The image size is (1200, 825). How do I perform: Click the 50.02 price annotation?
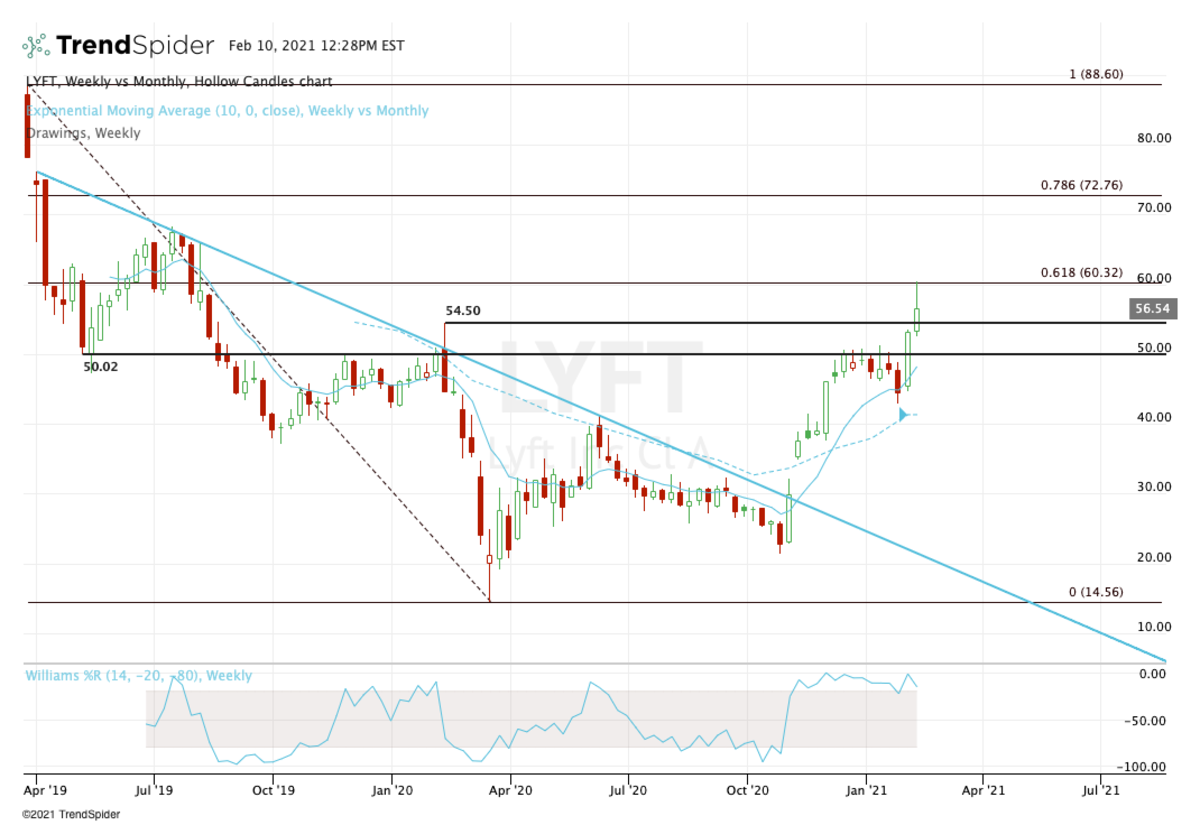click(x=101, y=367)
